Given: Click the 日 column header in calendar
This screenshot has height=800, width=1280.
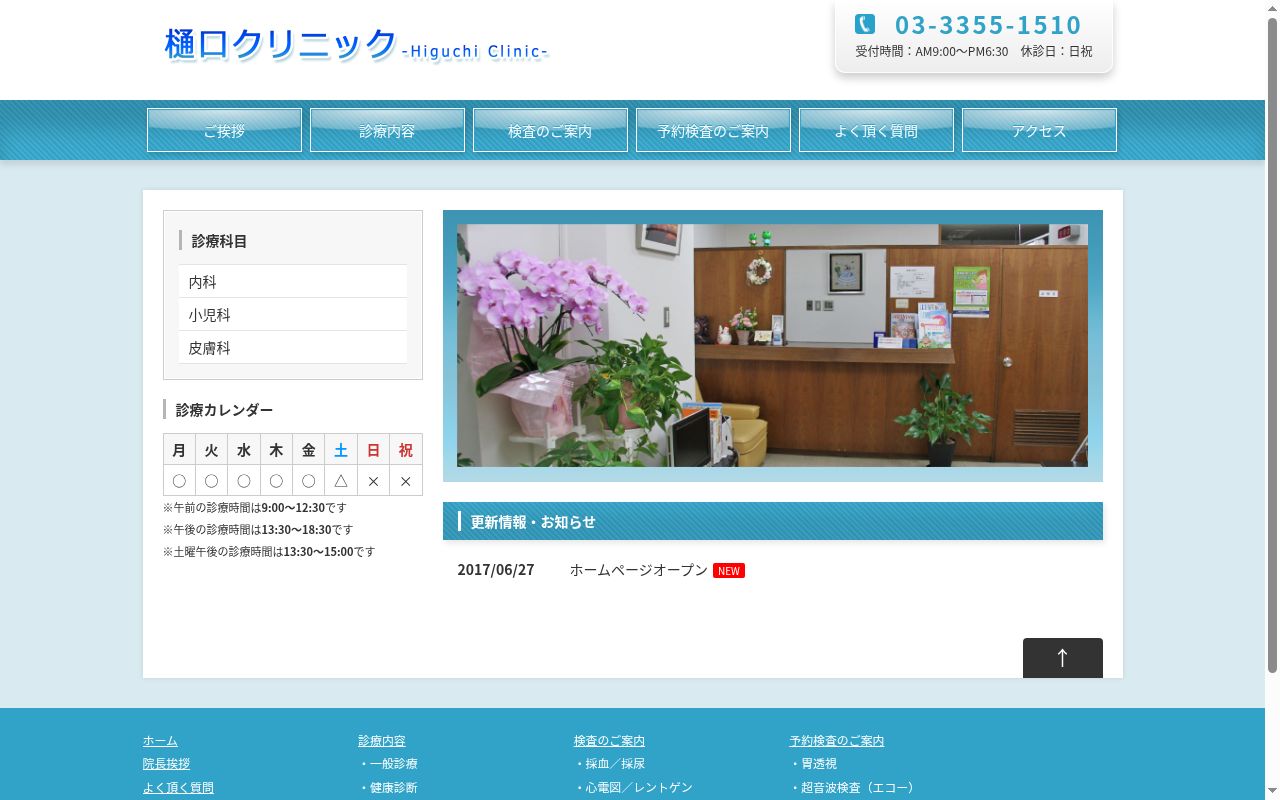Looking at the screenshot, I should click(373, 450).
